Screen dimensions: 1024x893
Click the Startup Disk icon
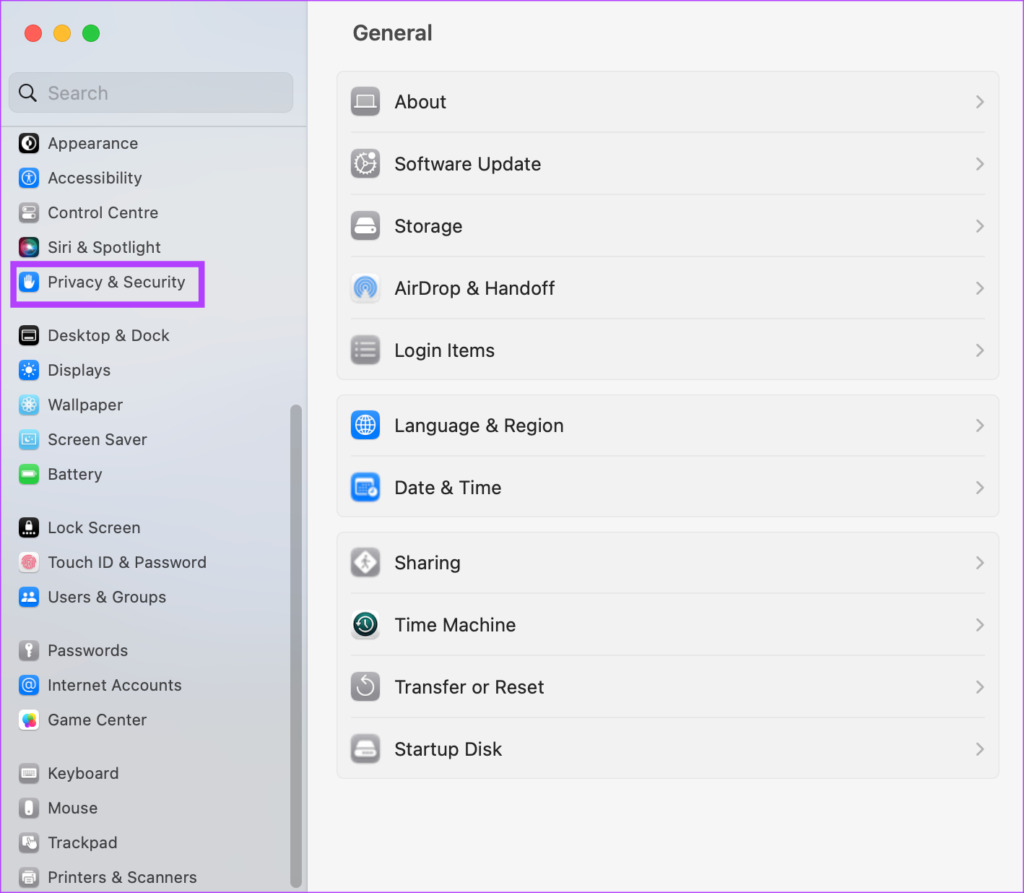[365, 749]
